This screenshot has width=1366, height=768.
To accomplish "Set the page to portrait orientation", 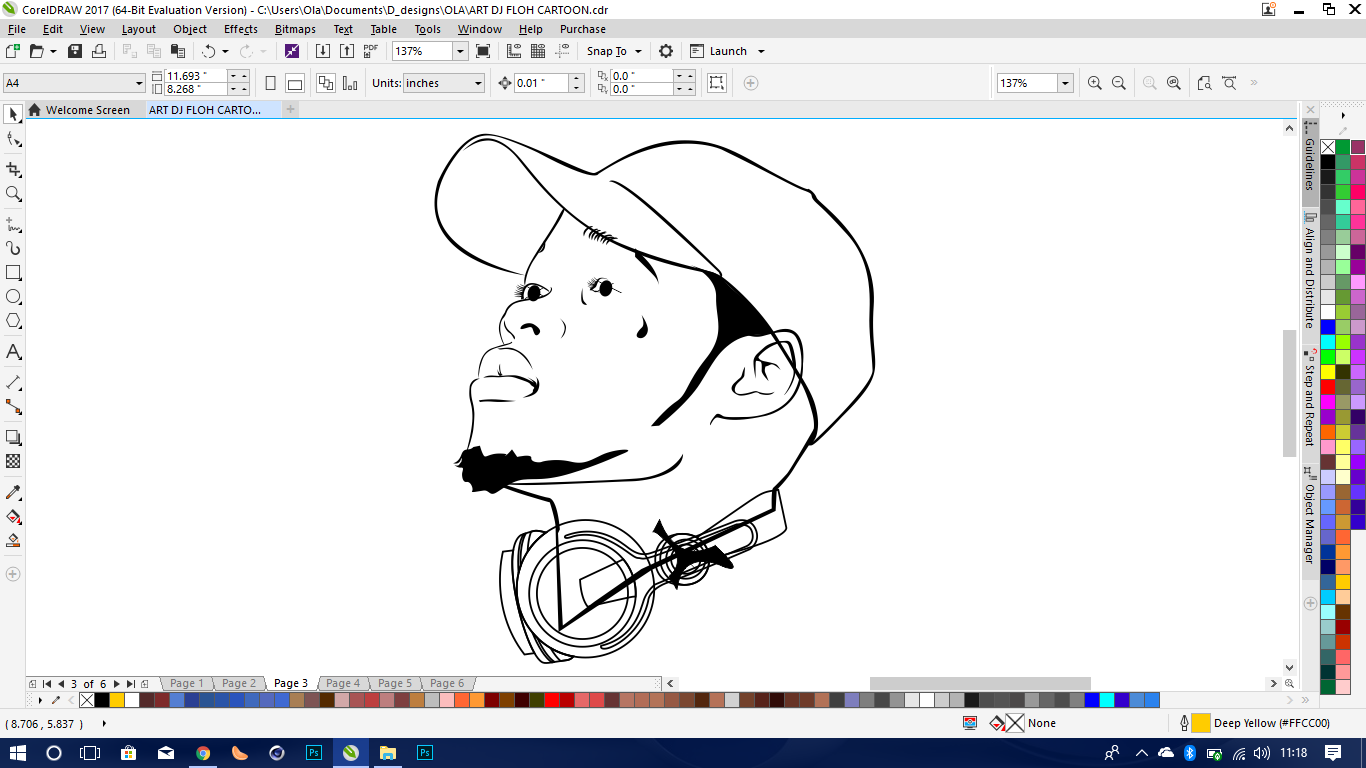I will [x=270, y=83].
